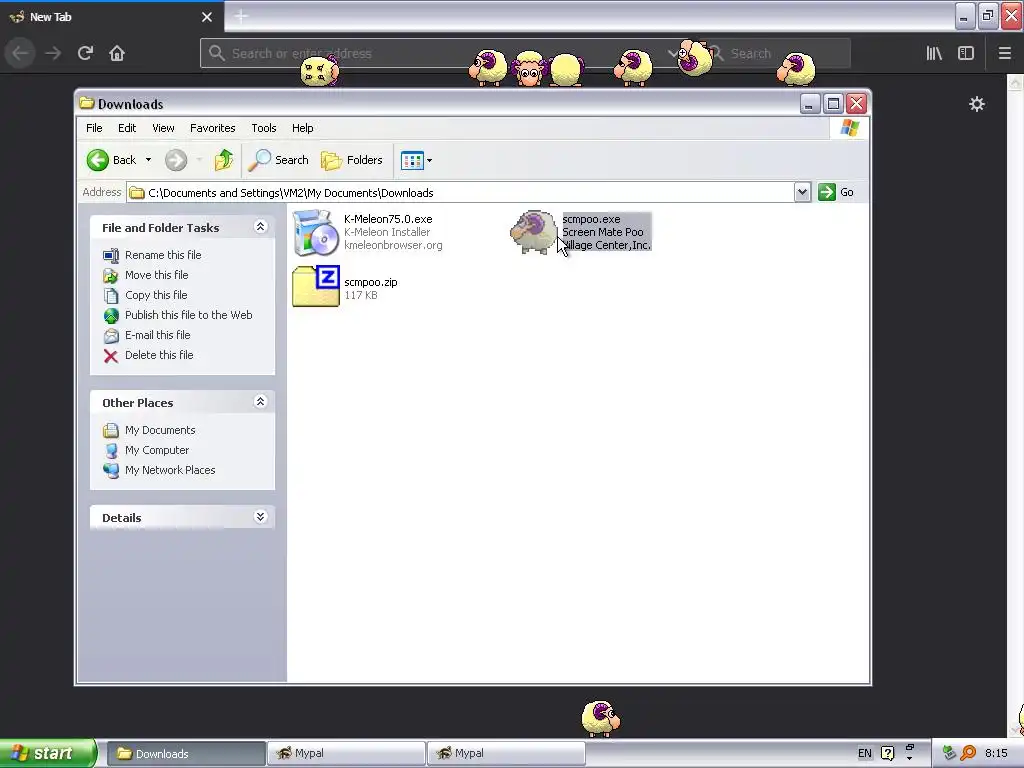Open the Favorites menu
The width and height of the screenshot is (1024, 768).
tap(212, 128)
